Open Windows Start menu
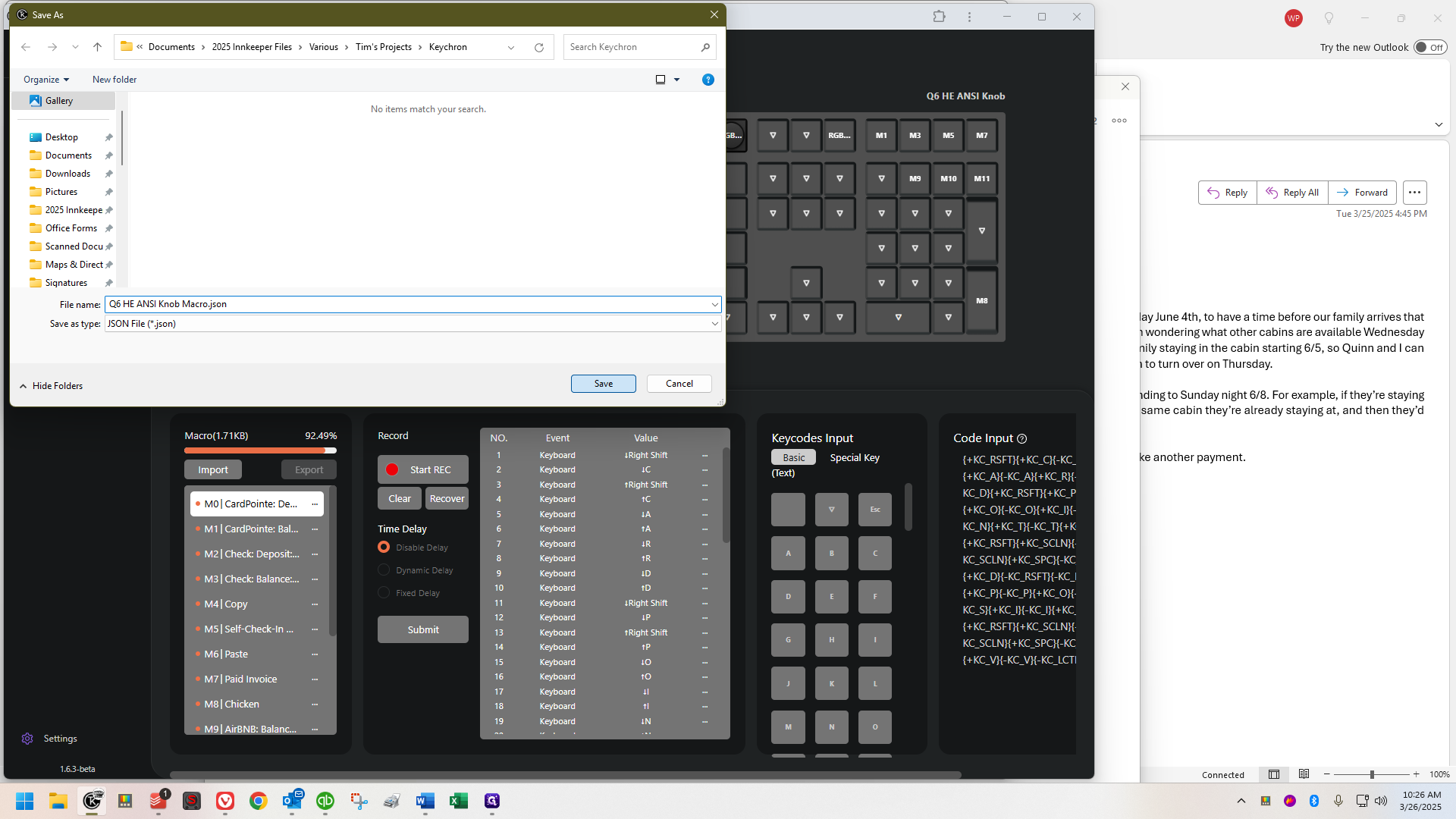 25,801
